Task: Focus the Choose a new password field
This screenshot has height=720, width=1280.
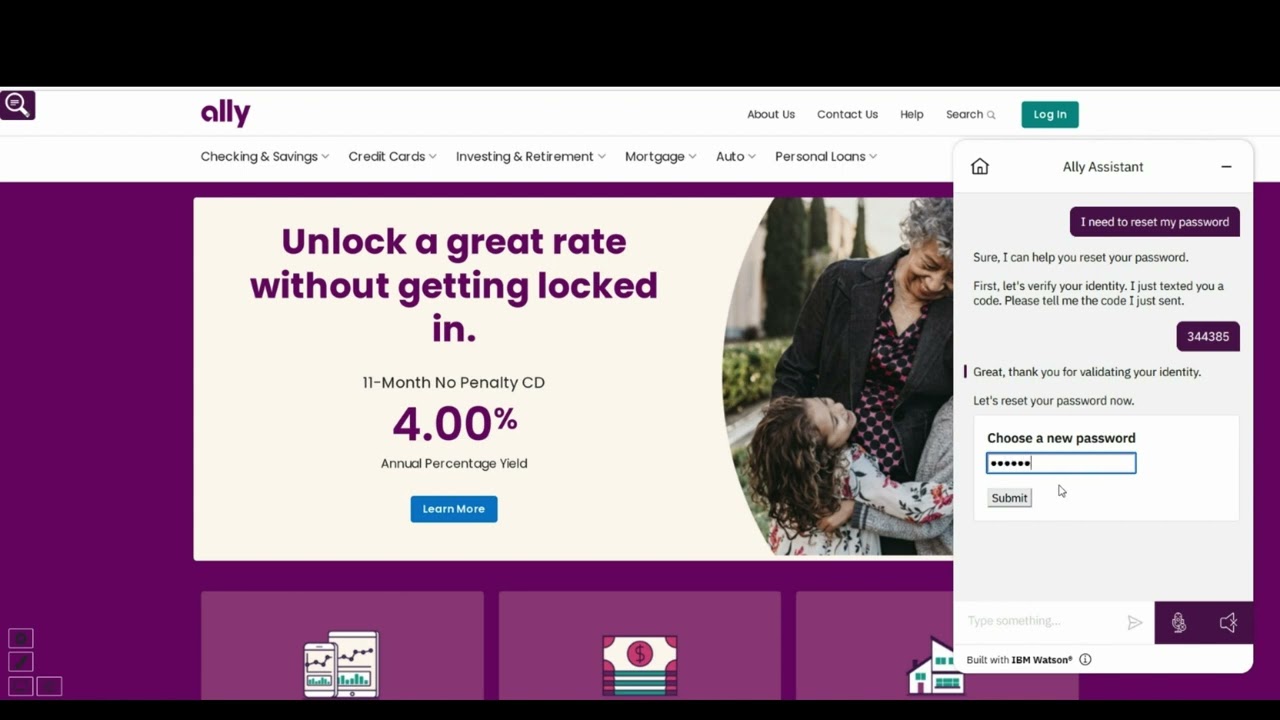Action: (x=1061, y=463)
